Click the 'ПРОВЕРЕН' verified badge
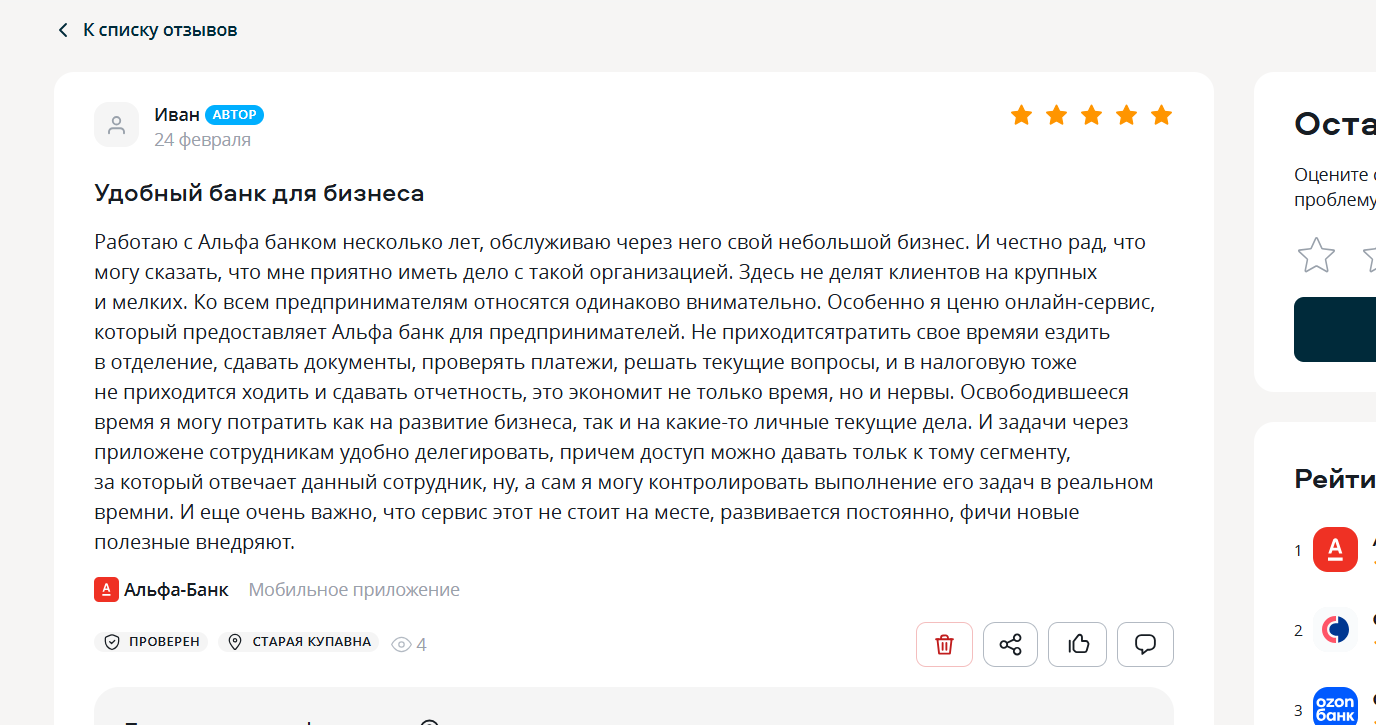Screen dimensions: 1376x725 tap(152, 642)
